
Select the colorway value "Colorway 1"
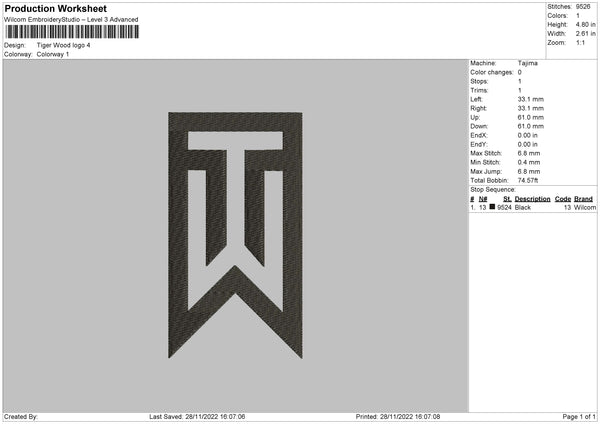point(53,54)
